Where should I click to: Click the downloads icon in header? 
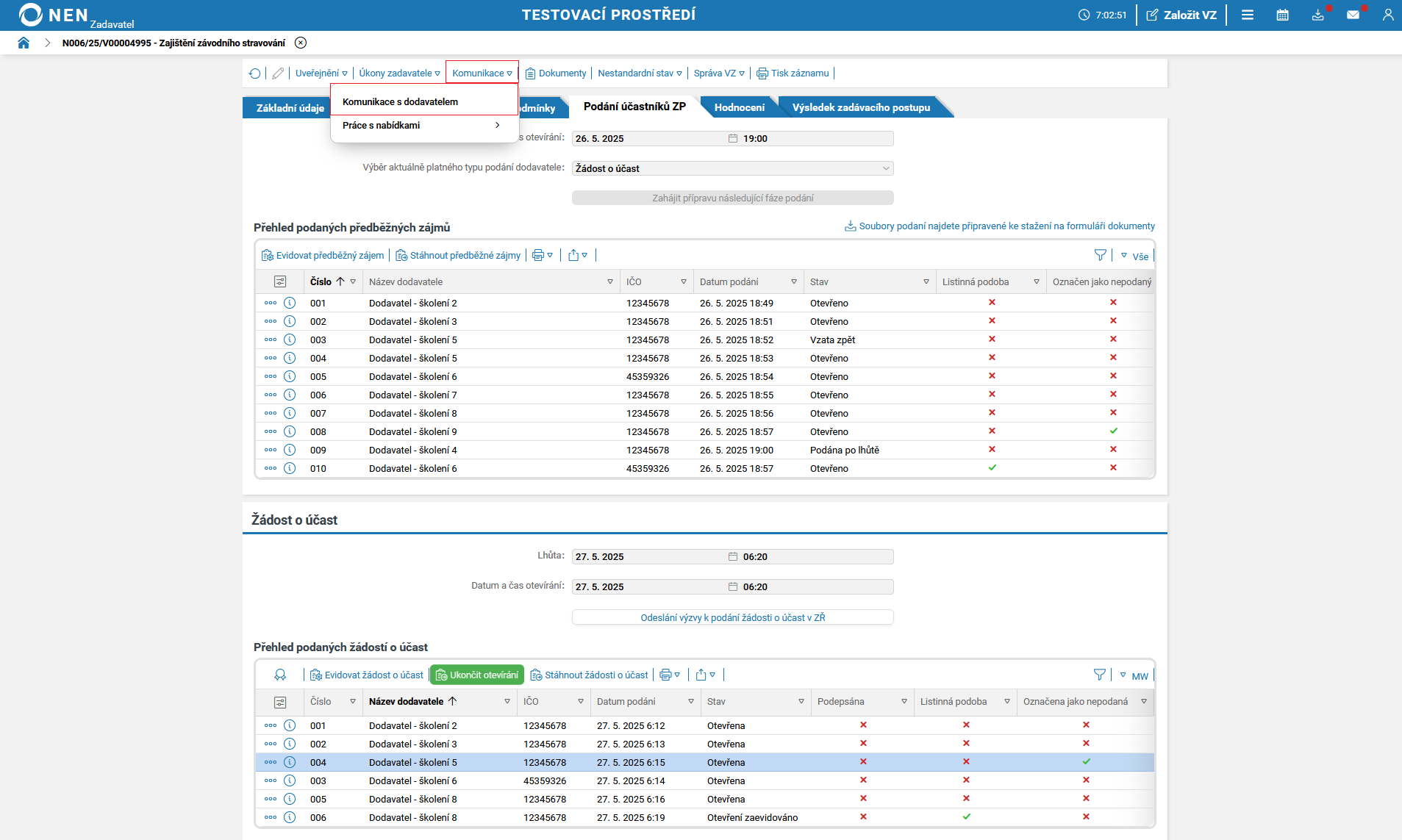[1317, 15]
